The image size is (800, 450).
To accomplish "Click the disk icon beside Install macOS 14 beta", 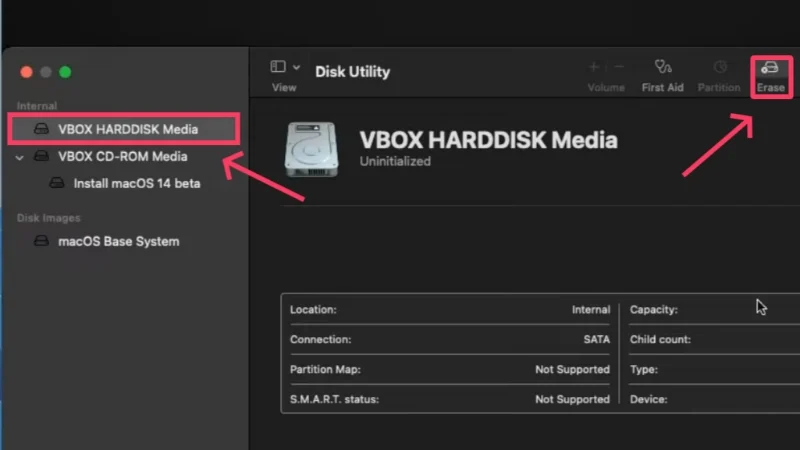I will tap(57, 183).
